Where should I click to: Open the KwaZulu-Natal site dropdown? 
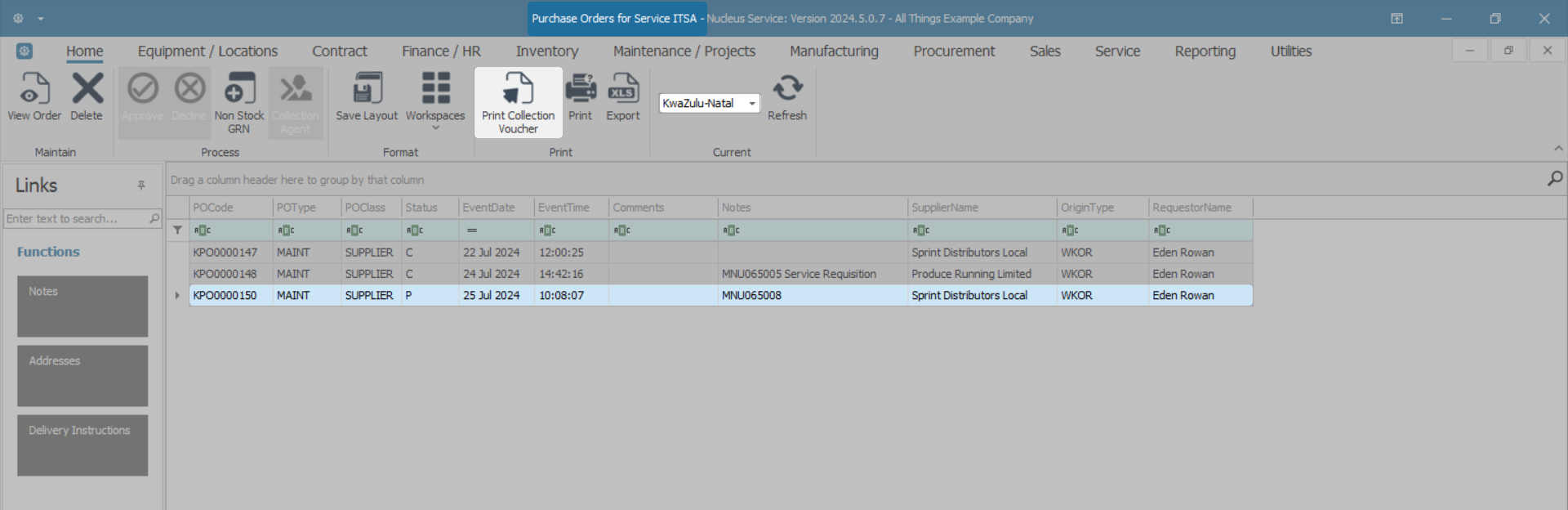coord(751,103)
